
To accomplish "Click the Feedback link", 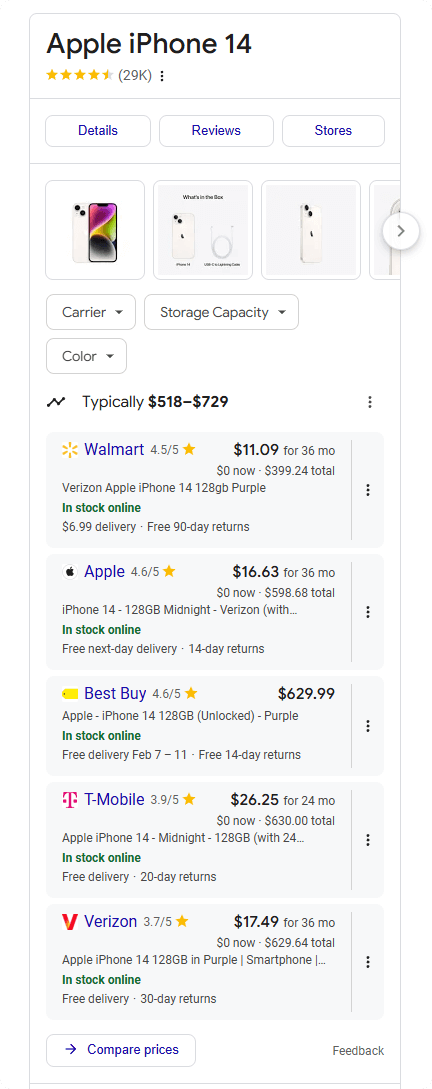I will pos(358,1050).
